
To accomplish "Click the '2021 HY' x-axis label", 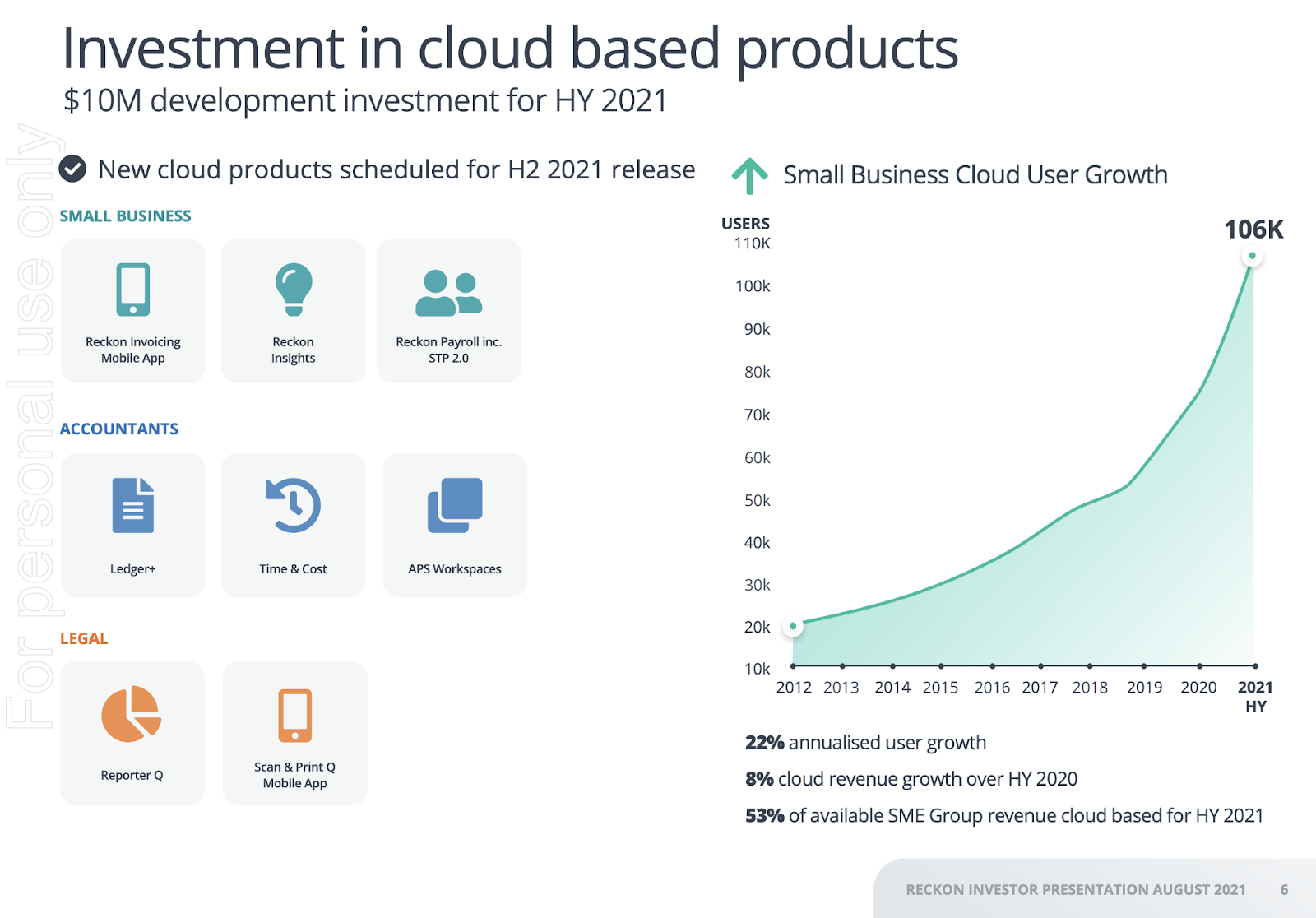I will tap(1255, 696).
